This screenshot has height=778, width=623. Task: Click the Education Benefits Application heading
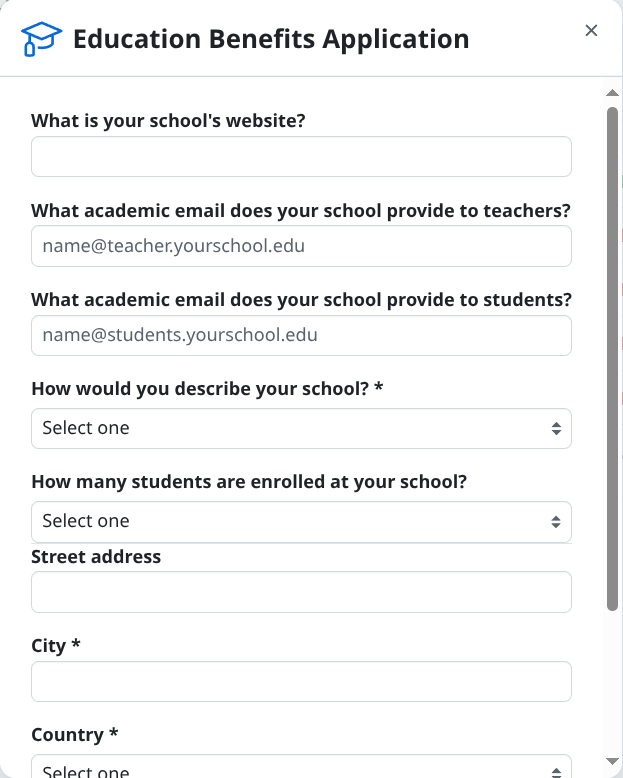click(x=271, y=40)
